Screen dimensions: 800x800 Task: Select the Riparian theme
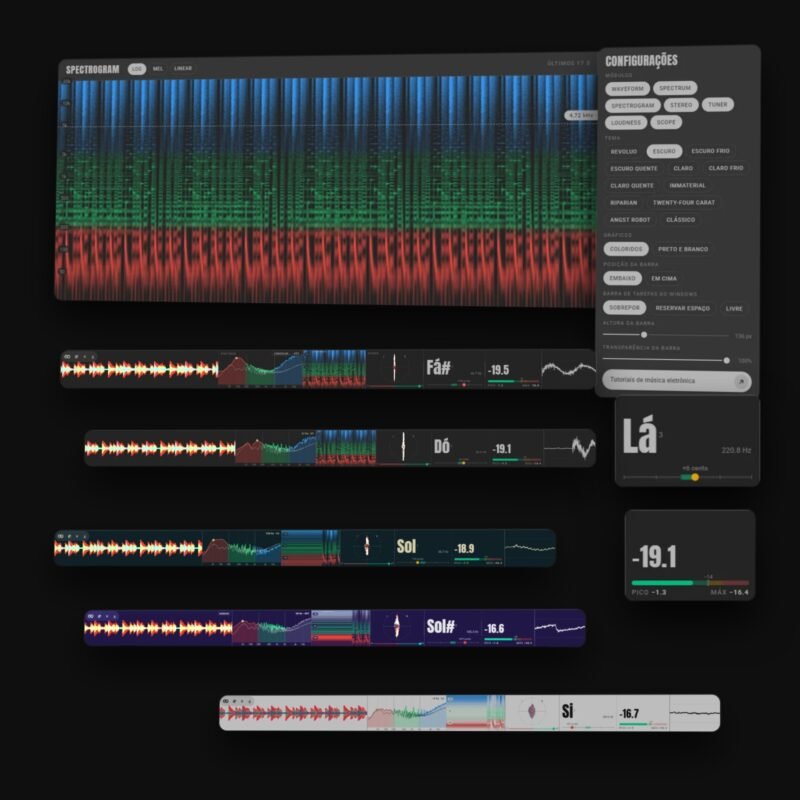pyautogui.click(x=623, y=203)
